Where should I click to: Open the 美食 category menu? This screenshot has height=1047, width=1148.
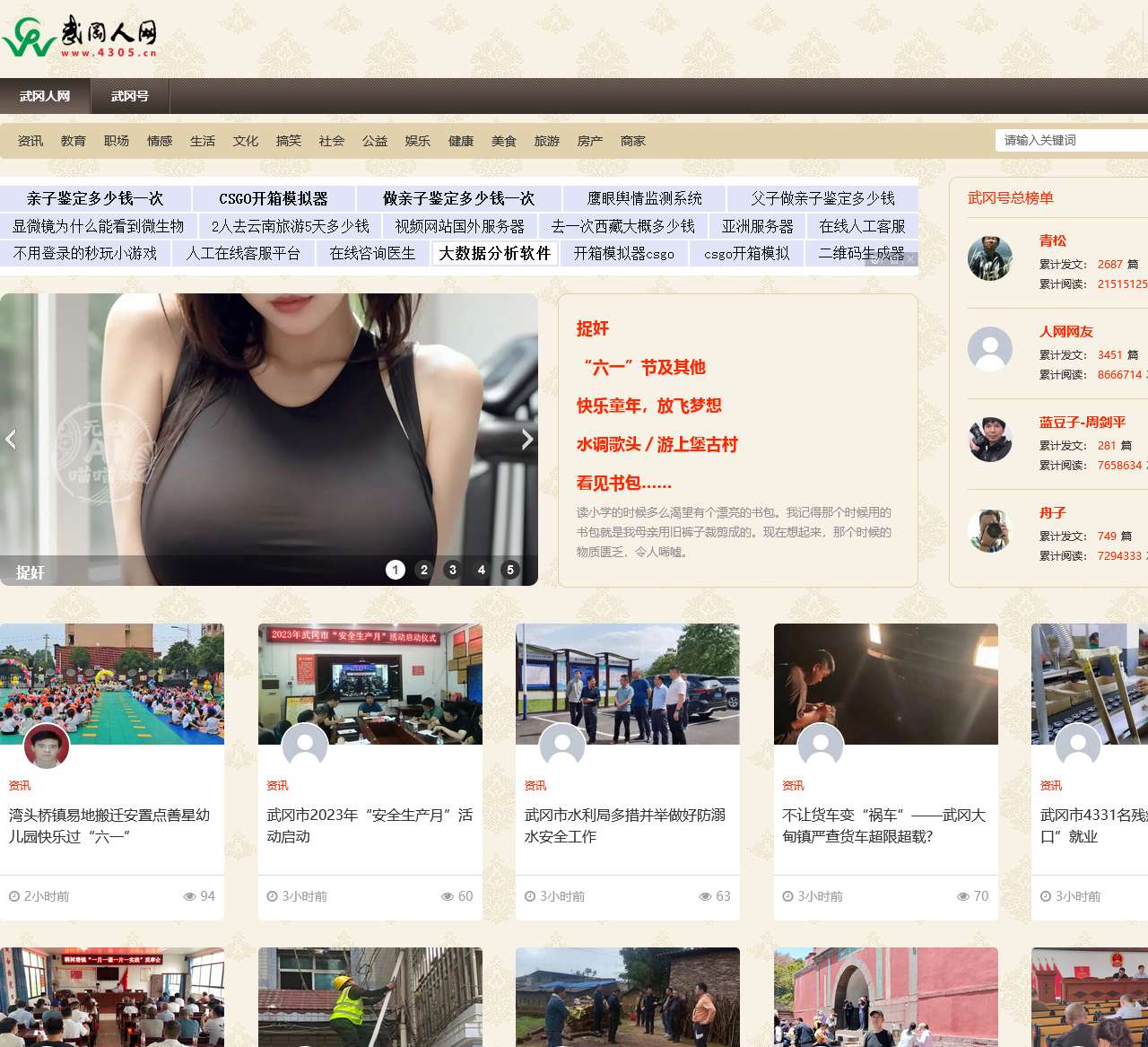coord(504,141)
